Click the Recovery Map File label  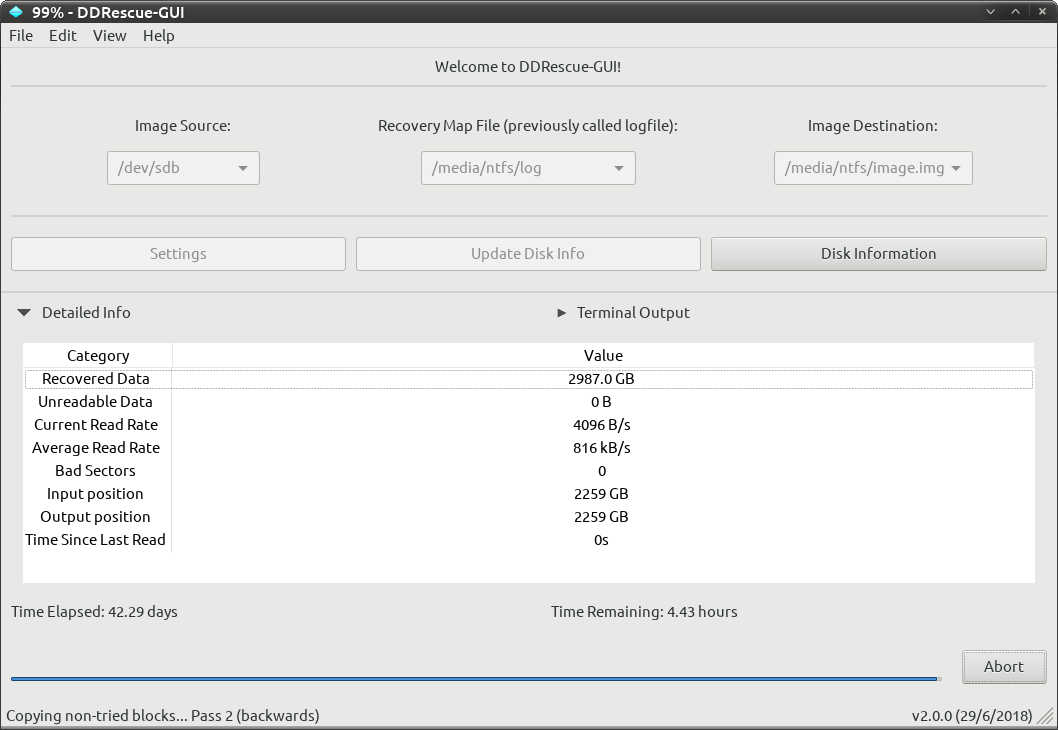click(528, 126)
